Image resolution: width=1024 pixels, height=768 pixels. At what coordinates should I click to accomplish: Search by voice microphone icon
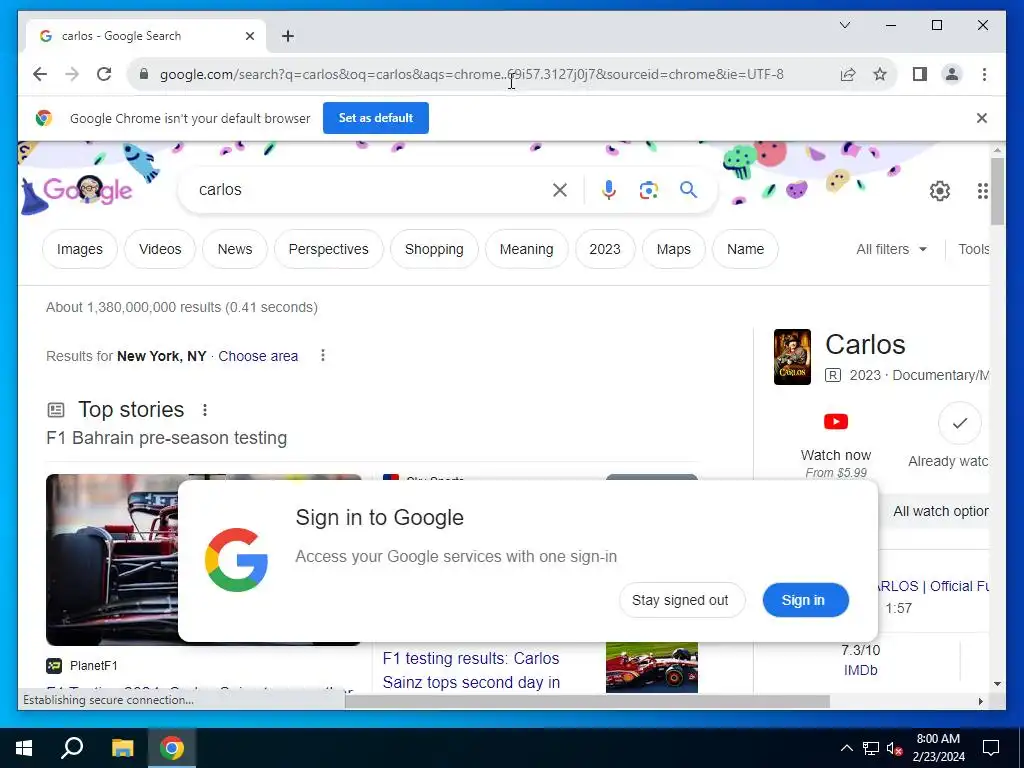point(608,190)
